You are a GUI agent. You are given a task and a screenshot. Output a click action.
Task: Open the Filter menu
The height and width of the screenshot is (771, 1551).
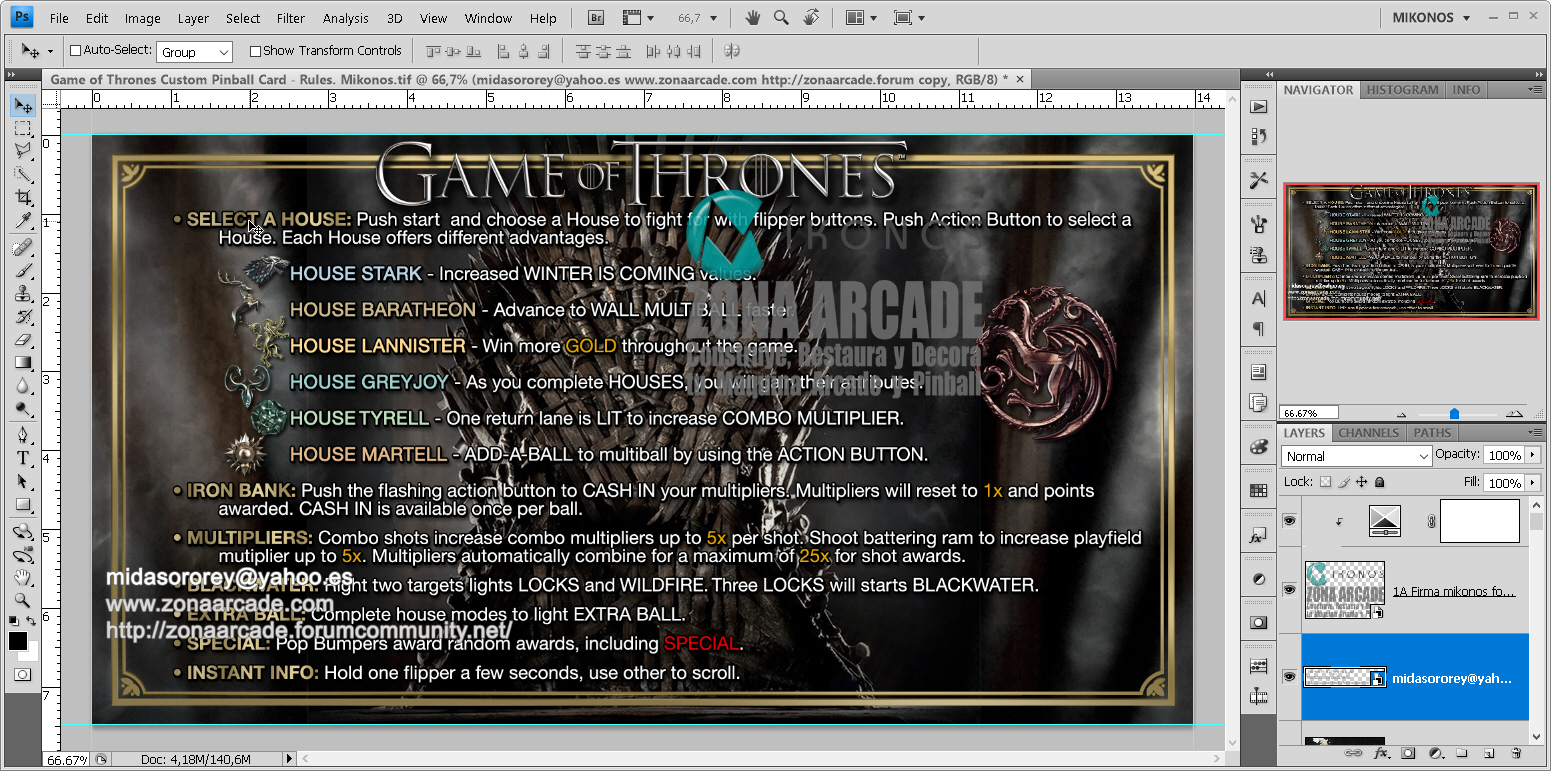point(291,18)
